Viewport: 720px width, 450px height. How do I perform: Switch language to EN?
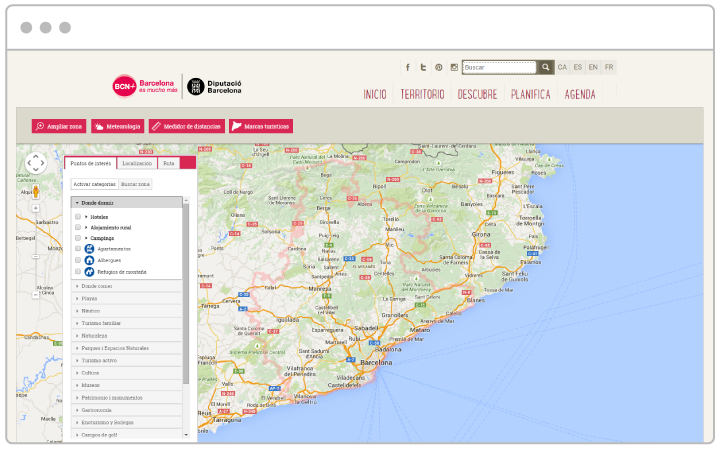[593, 68]
